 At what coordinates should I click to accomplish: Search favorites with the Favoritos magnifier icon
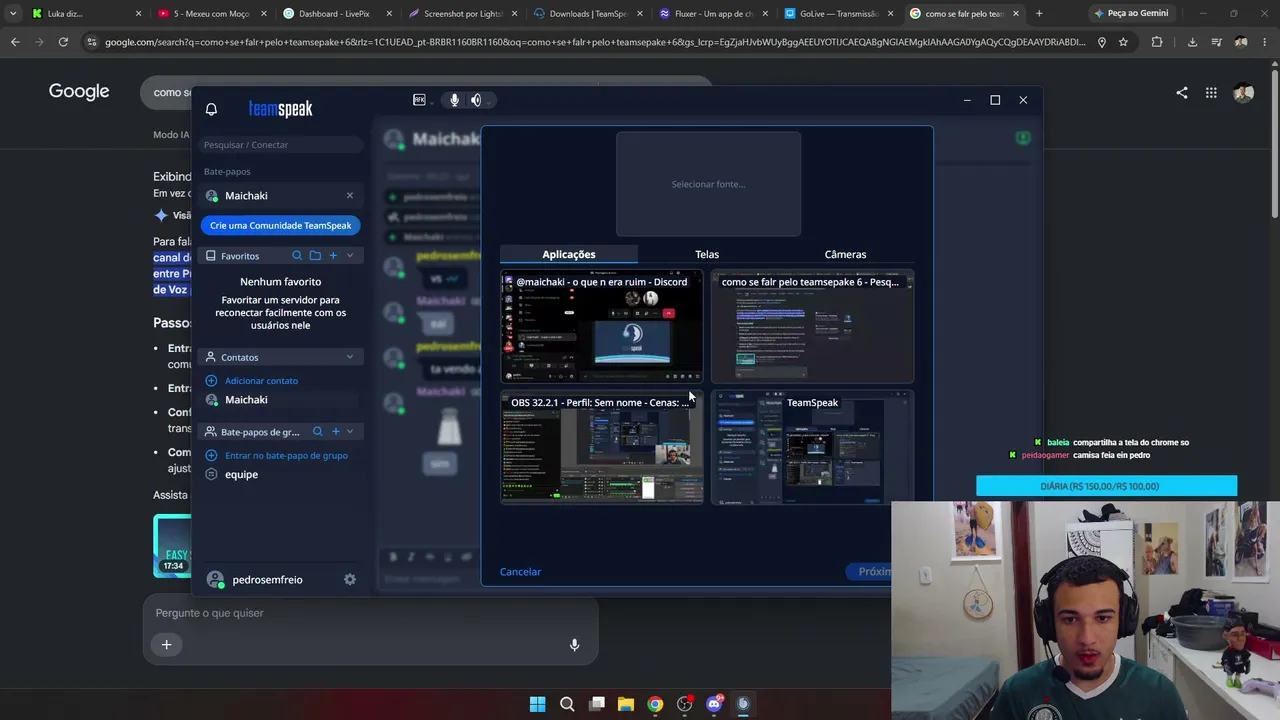coord(297,256)
